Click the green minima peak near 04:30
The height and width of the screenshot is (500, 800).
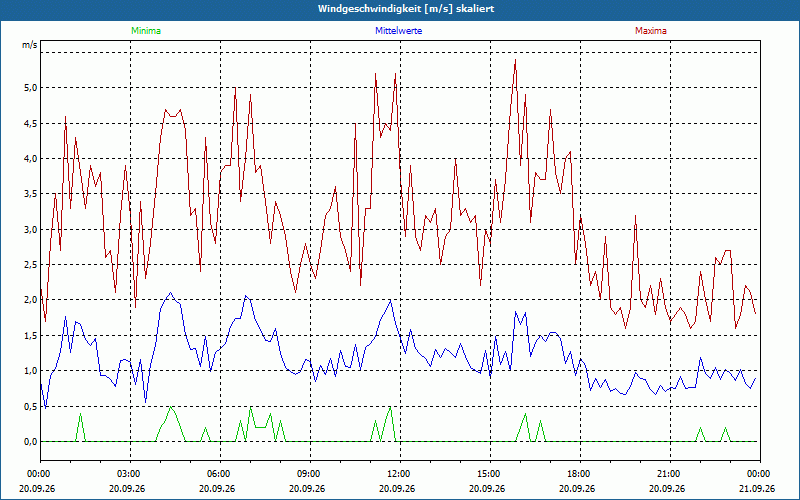170,407
